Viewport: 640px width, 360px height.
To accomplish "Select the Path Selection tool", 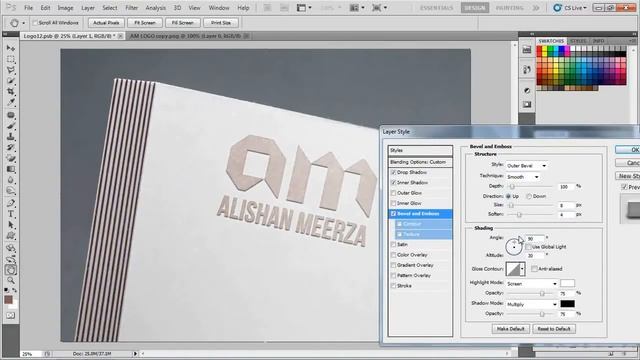I will [11, 225].
